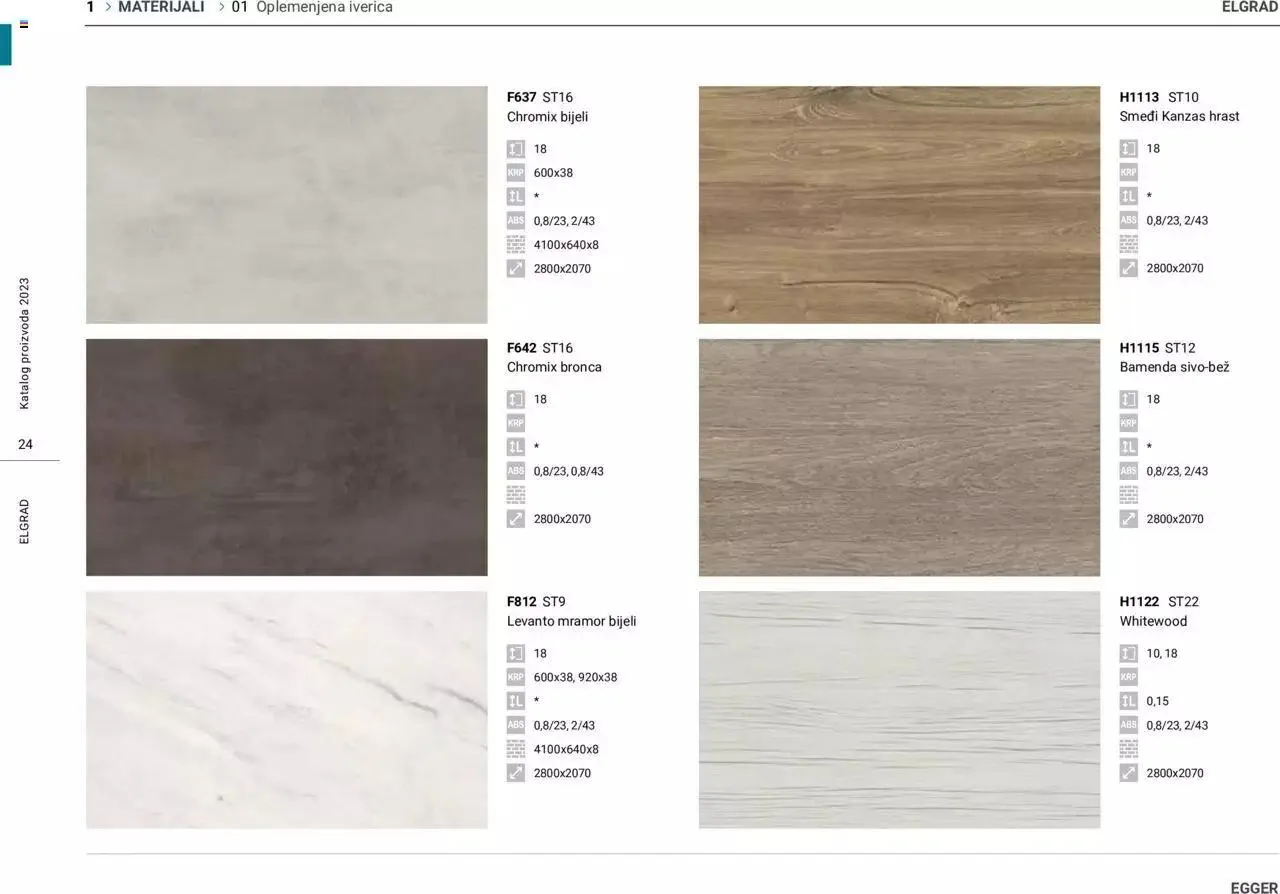The image size is (1280, 894).
Task: Click the thickness icon under F637 Chromix bijeli
Action: [x=515, y=149]
